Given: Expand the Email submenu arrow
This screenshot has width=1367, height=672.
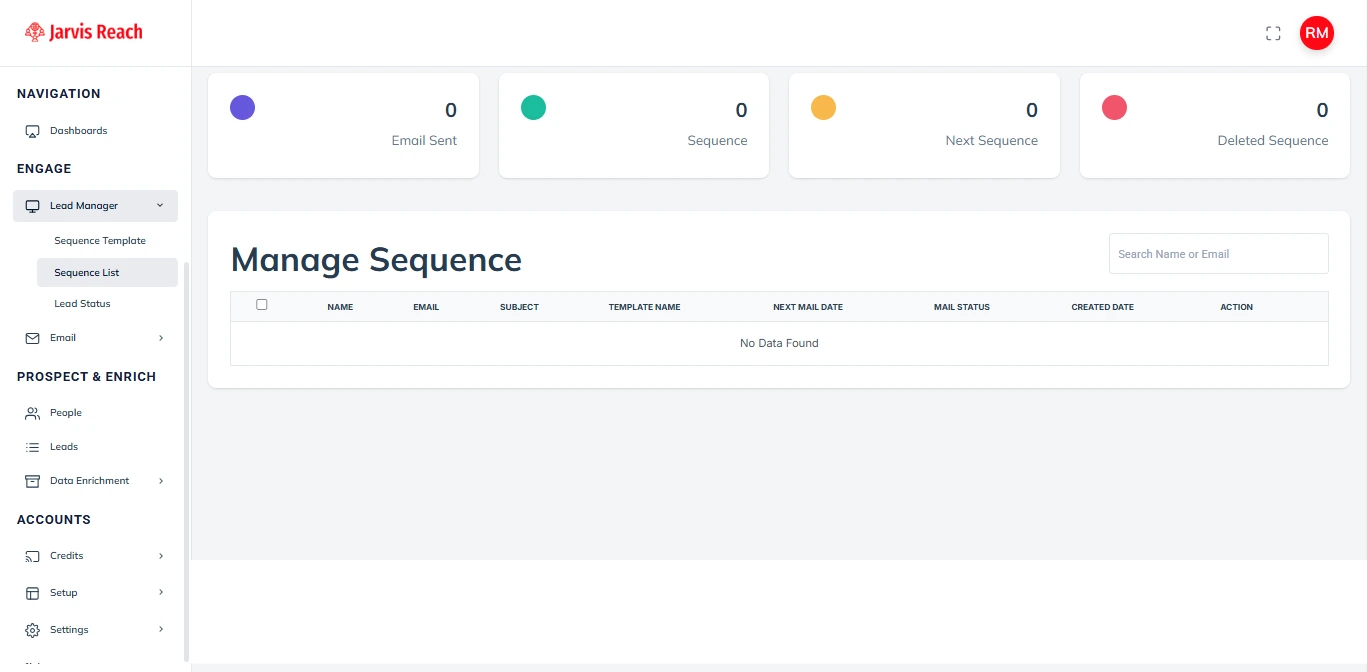Looking at the screenshot, I should (x=161, y=338).
